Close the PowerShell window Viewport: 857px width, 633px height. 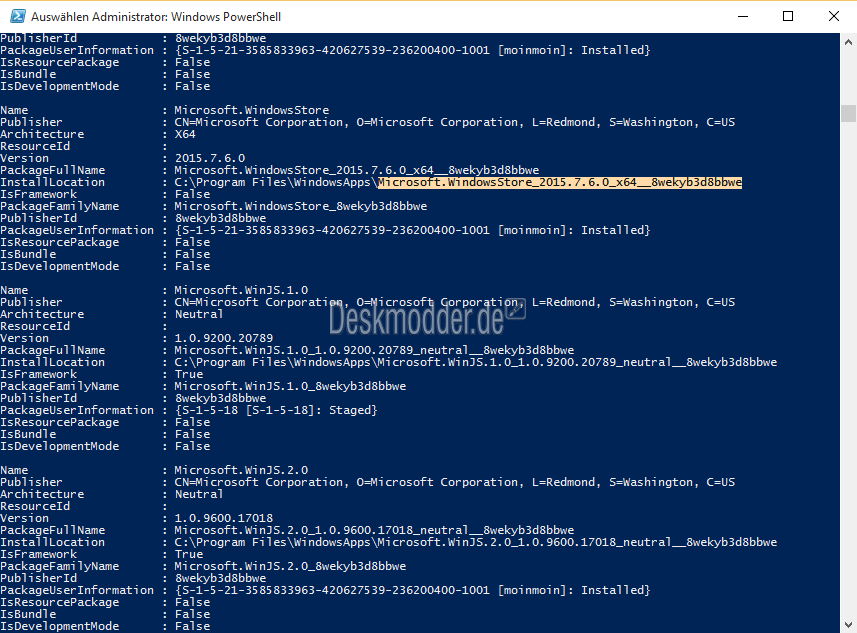tap(833, 16)
